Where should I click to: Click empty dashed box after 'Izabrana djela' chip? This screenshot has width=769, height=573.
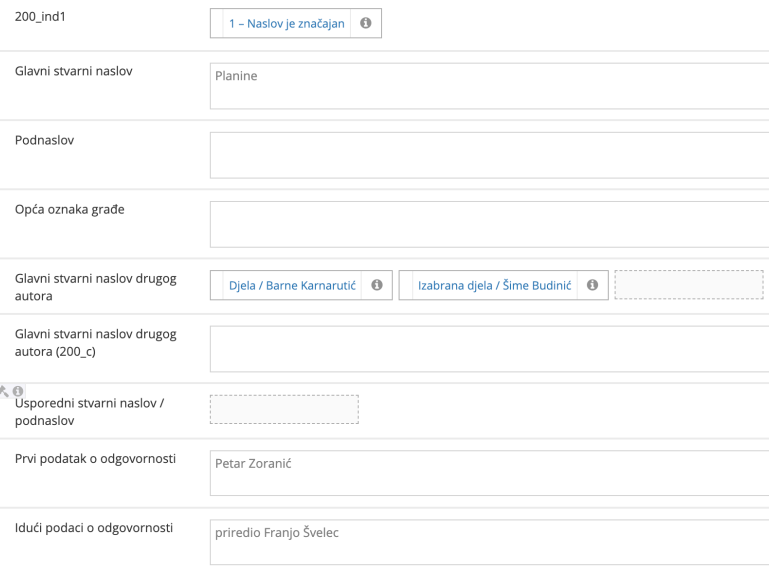[688, 285]
